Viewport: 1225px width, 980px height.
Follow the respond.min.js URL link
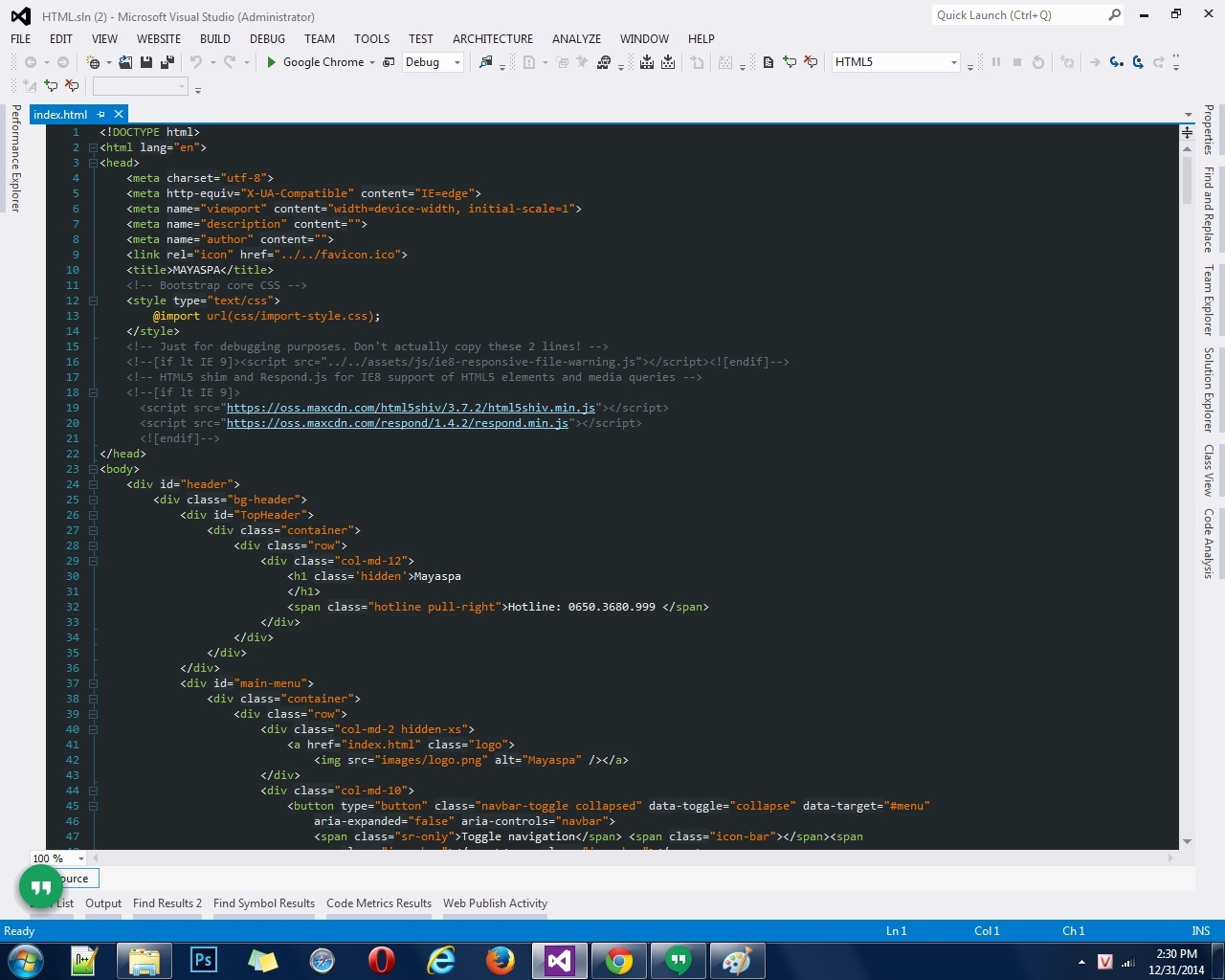pyautogui.click(x=397, y=423)
